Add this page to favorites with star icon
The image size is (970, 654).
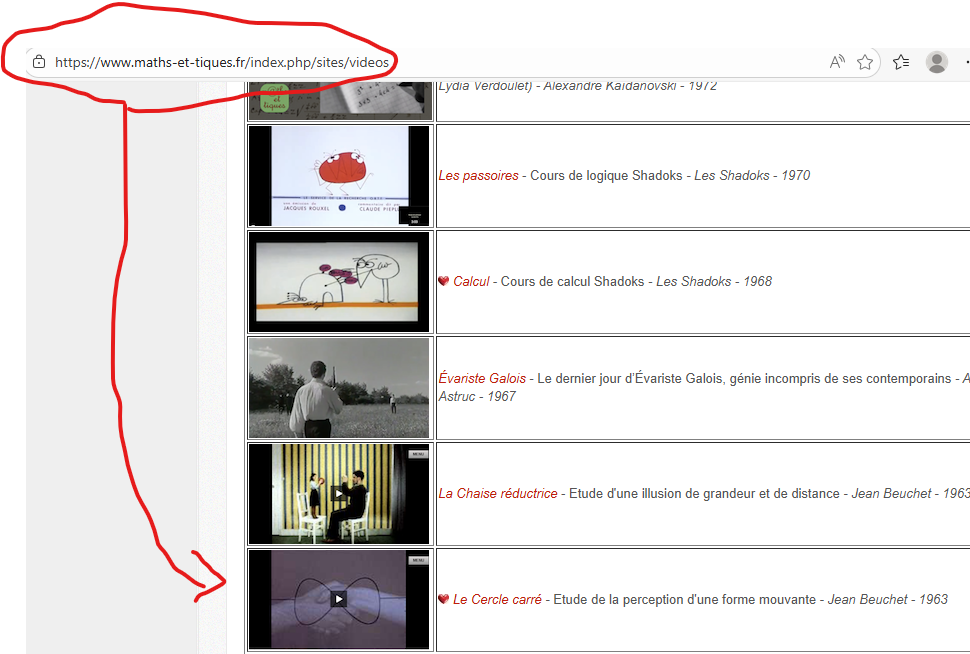(x=865, y=62)
